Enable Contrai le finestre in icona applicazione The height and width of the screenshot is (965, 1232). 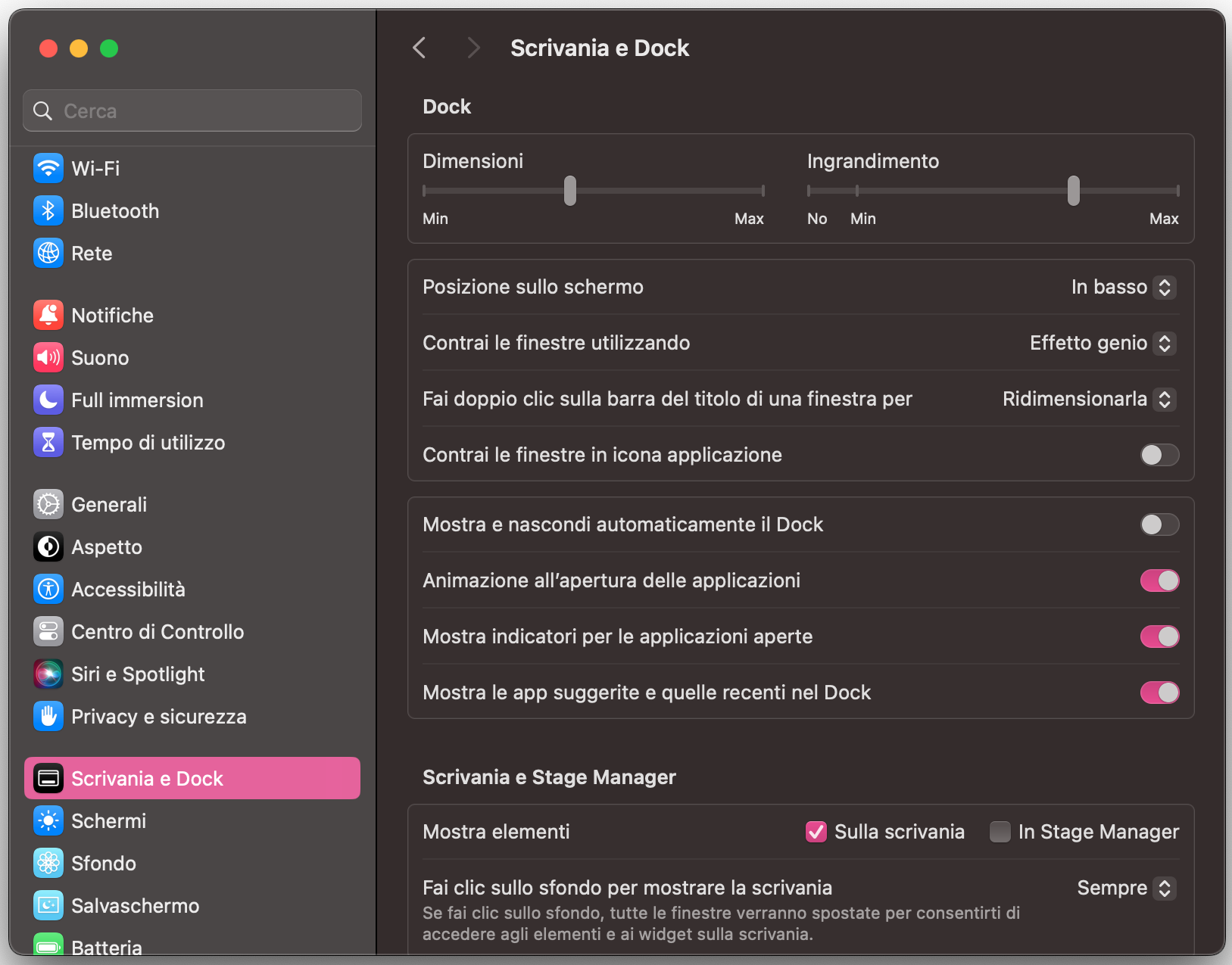[x=1159, y=455]
